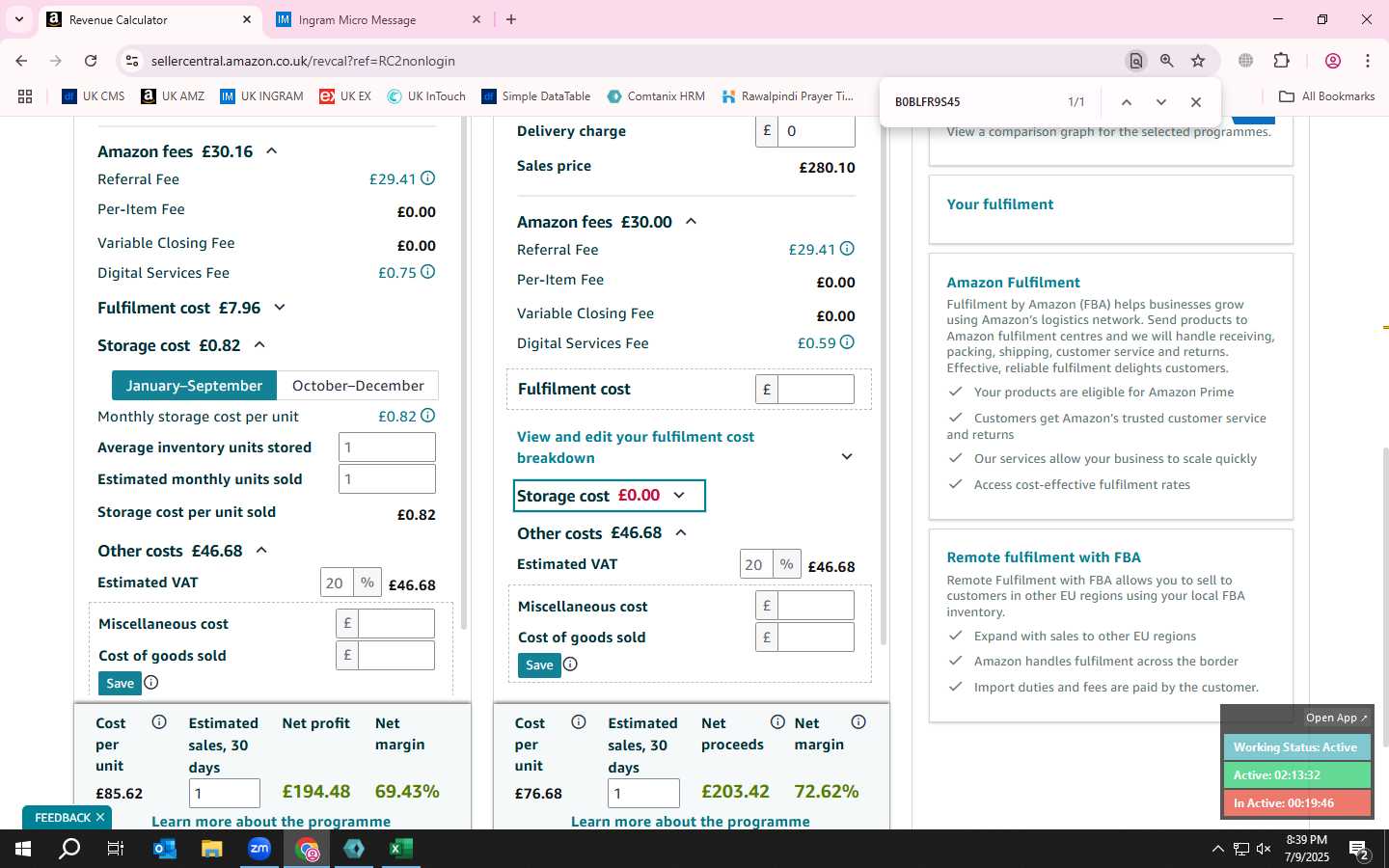Open the Simple DataTable bookmark

point(535,96)
